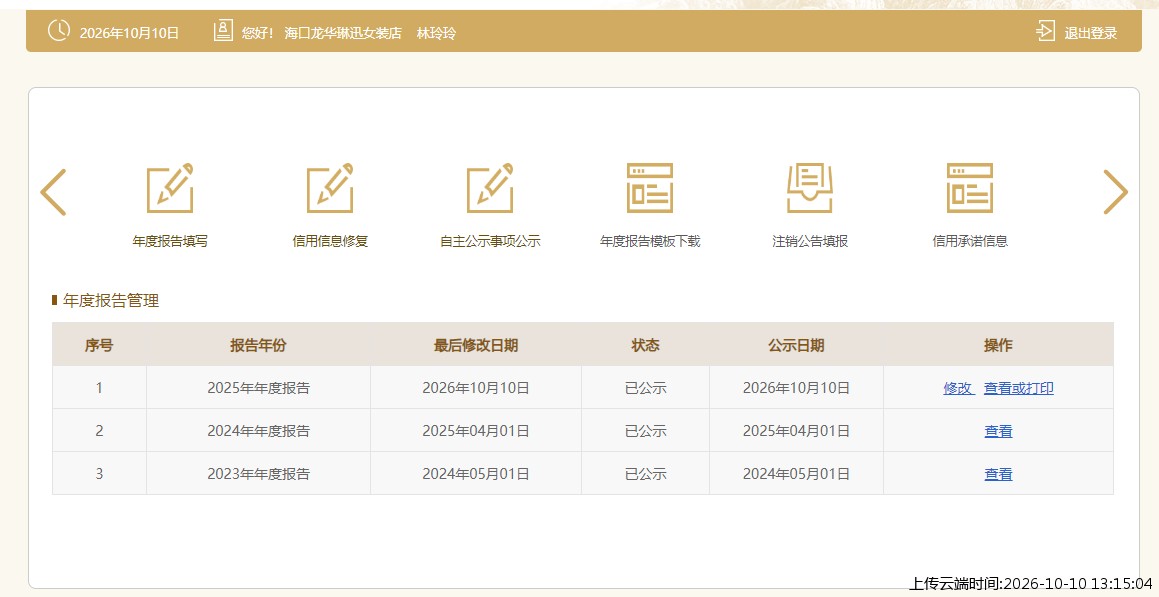
Task: Show more menu items with right chevron
Action: 1115,192
